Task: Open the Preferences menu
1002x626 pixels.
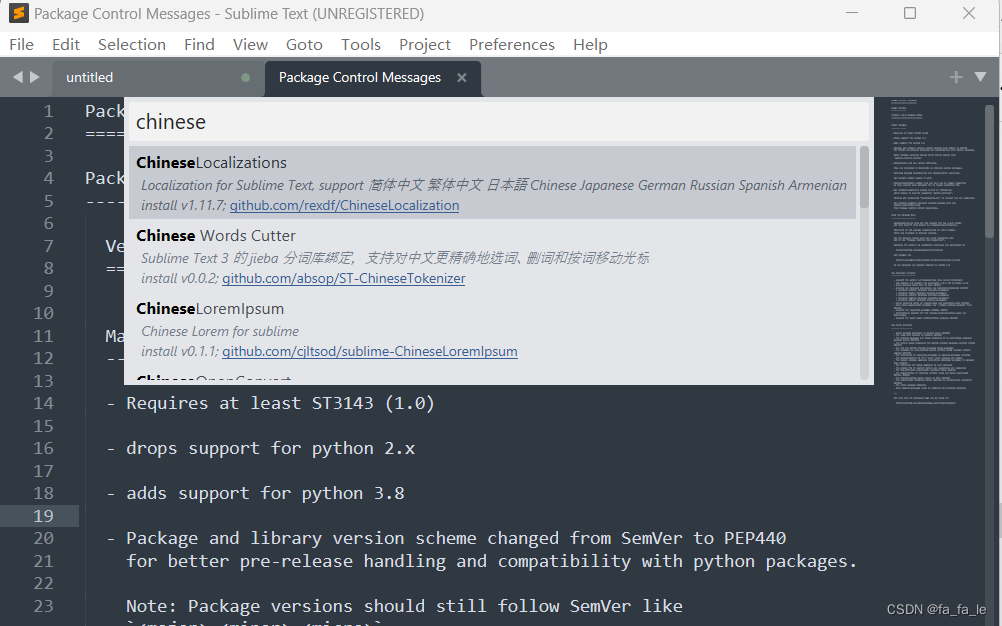Action: [x=512, y=45]
